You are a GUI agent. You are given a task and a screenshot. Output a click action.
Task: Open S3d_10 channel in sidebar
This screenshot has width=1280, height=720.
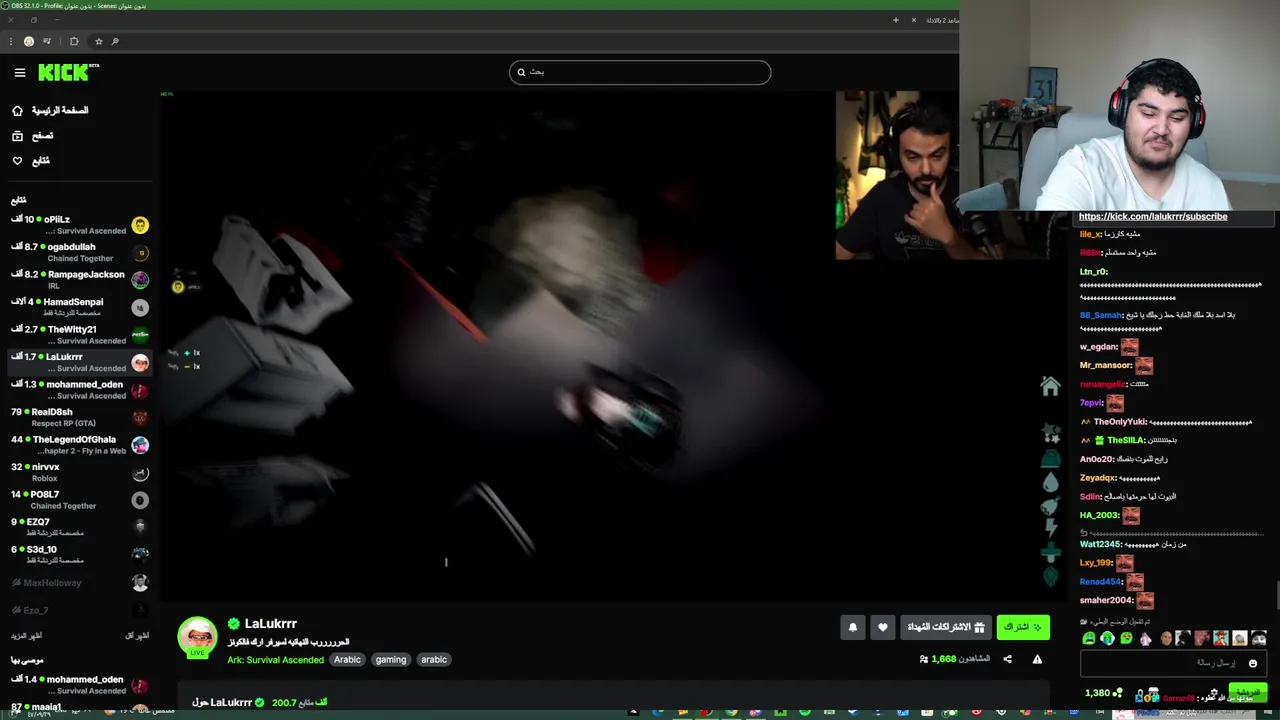point(80,555)
